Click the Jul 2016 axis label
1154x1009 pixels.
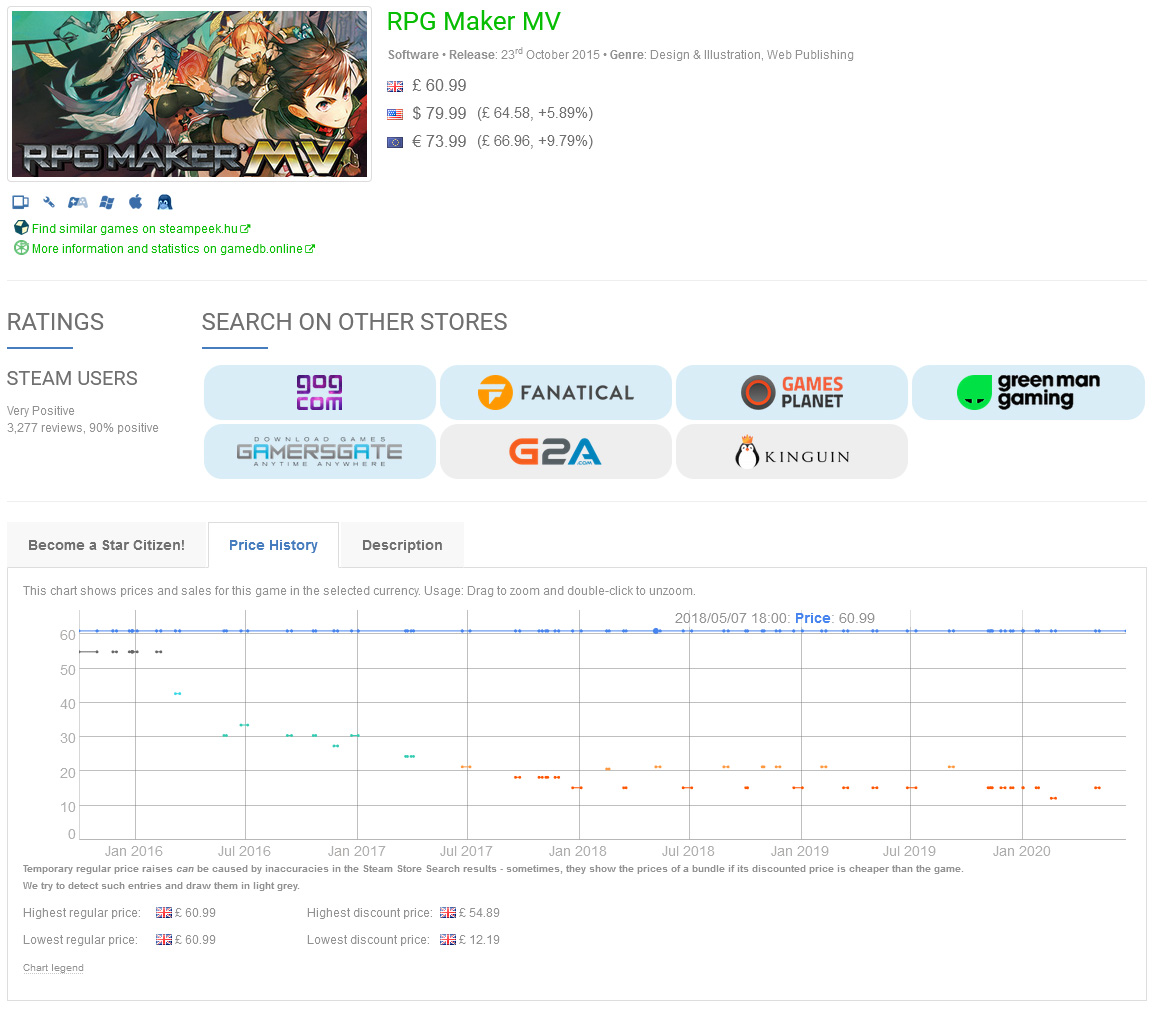[x=244, y=851]
